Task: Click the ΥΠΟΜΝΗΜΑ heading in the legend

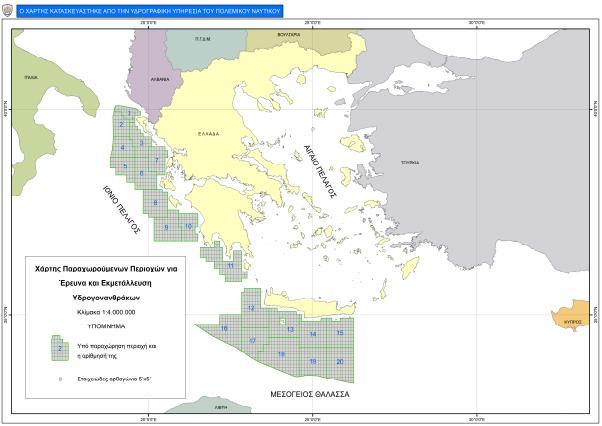Action: 106,325
